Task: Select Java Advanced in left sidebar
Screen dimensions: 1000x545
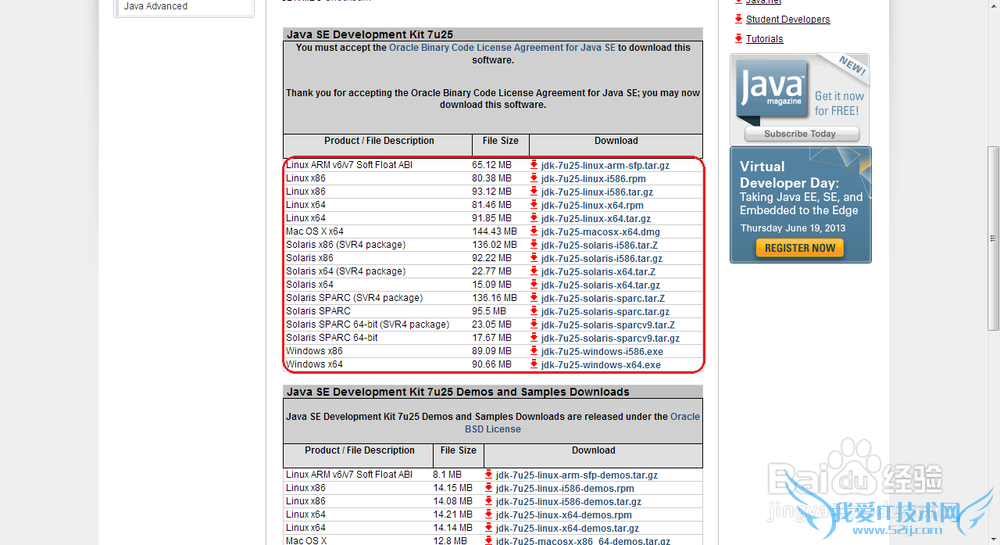Action: click(156, 6)
